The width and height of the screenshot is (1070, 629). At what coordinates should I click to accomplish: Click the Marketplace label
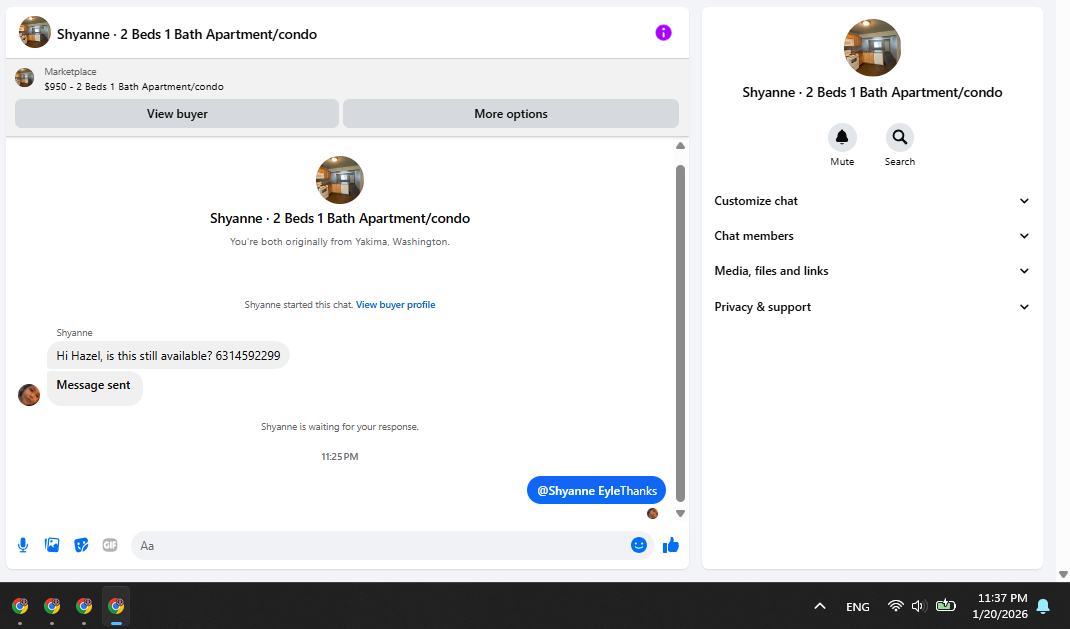point(70,72)
